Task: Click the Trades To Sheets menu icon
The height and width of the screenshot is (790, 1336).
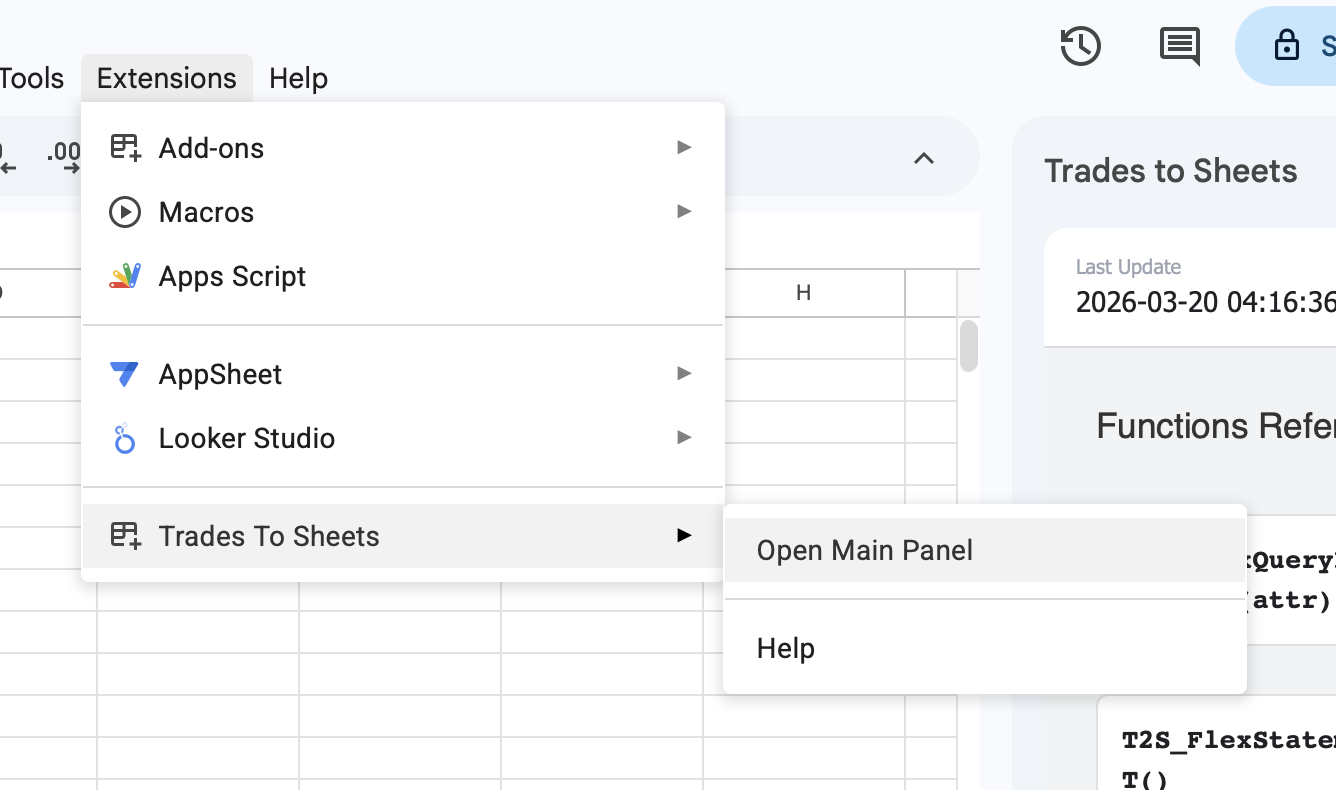Action: (x=125, y=536)
